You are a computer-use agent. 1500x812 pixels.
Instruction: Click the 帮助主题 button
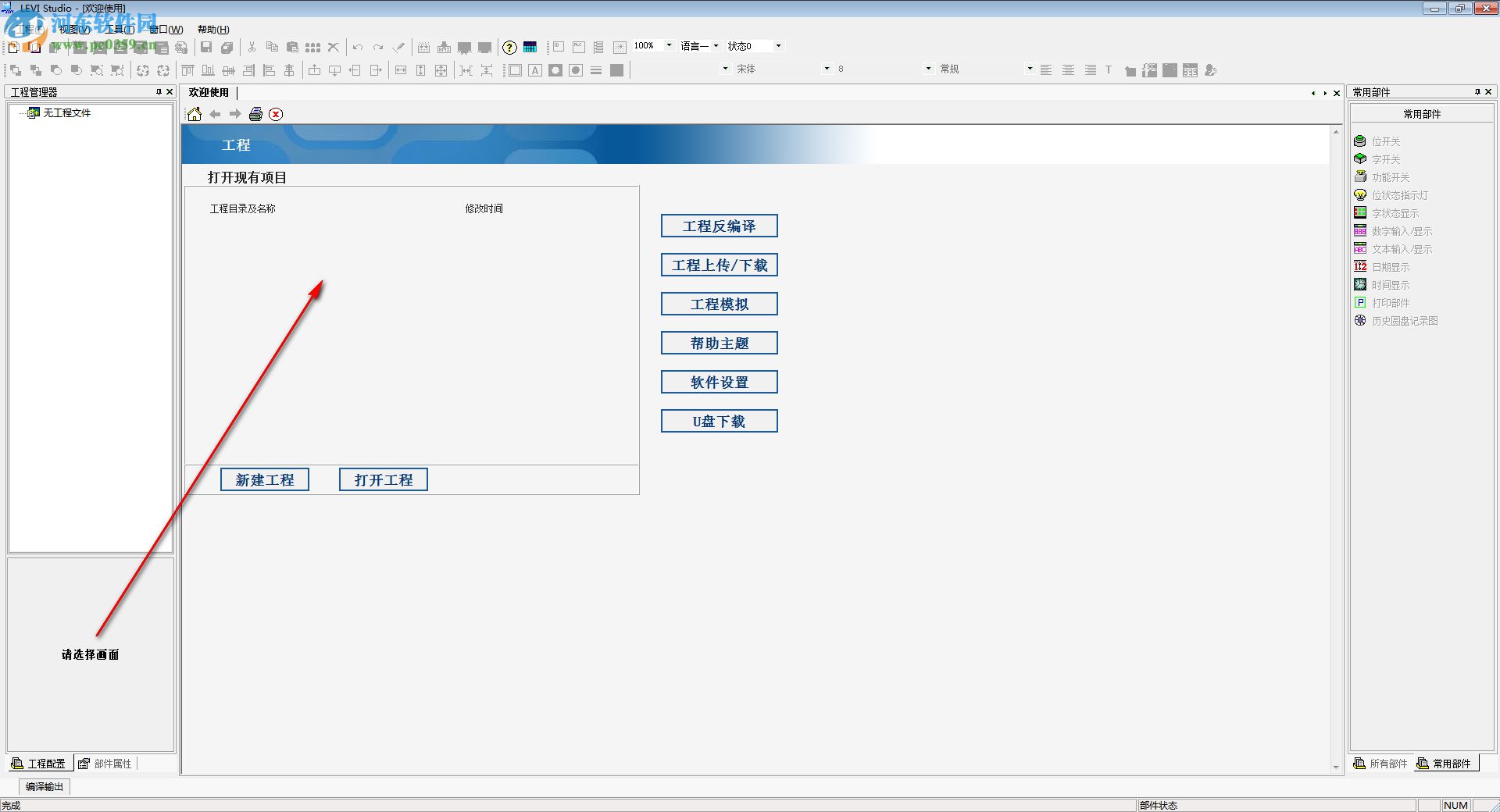[x=720, y=343]
